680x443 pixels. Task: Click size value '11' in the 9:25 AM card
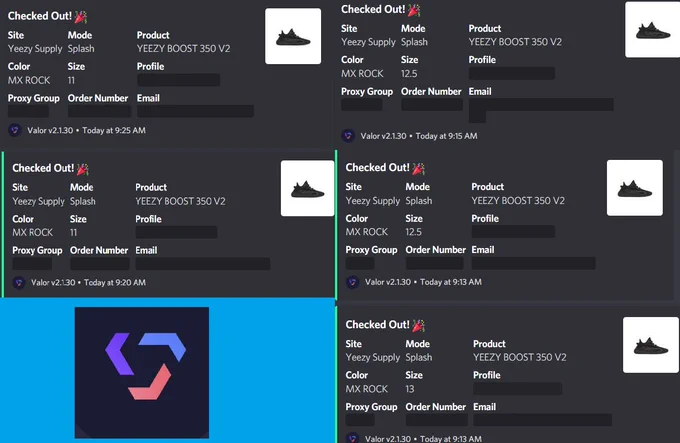coord(71,80)
